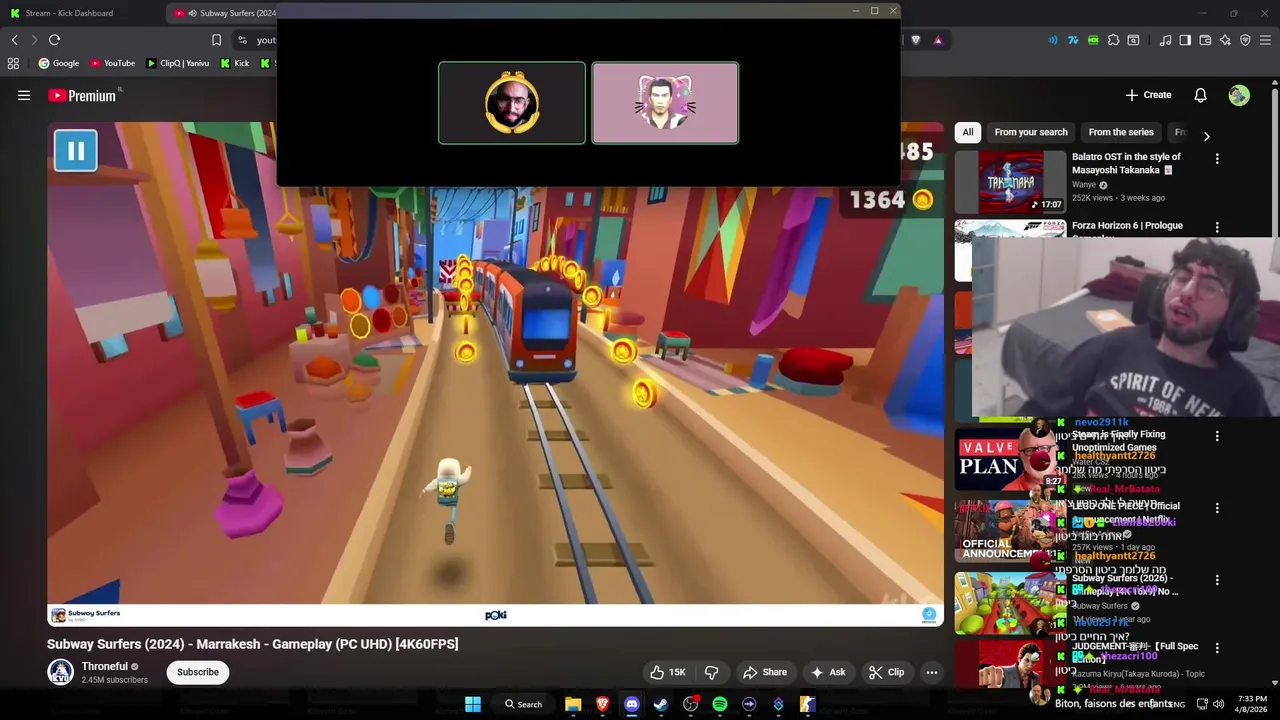
Task: Click the taskbar Search box
Action: pos(524,704)
